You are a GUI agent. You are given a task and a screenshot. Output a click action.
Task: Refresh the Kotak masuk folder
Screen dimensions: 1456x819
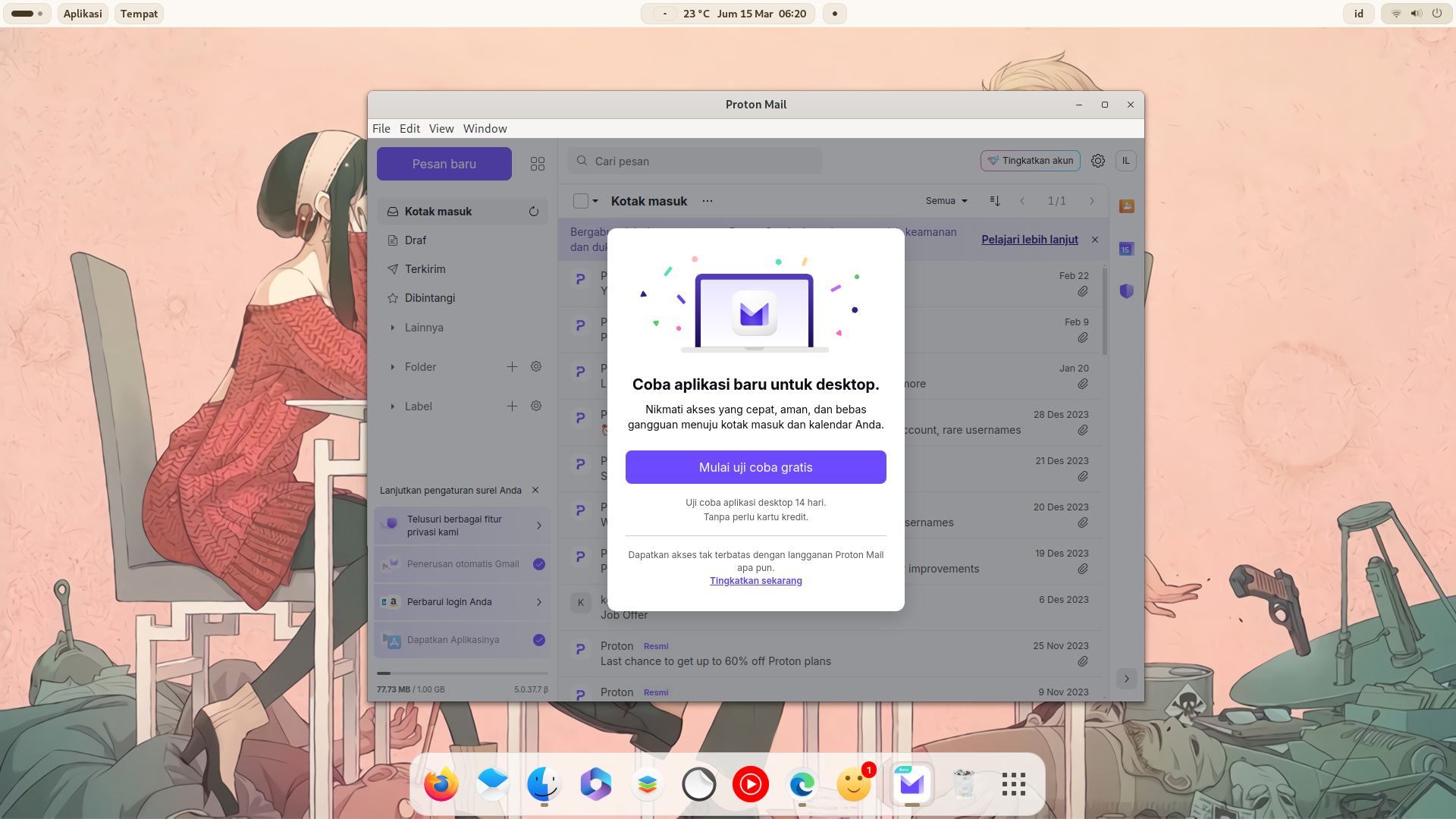point(534,212)
